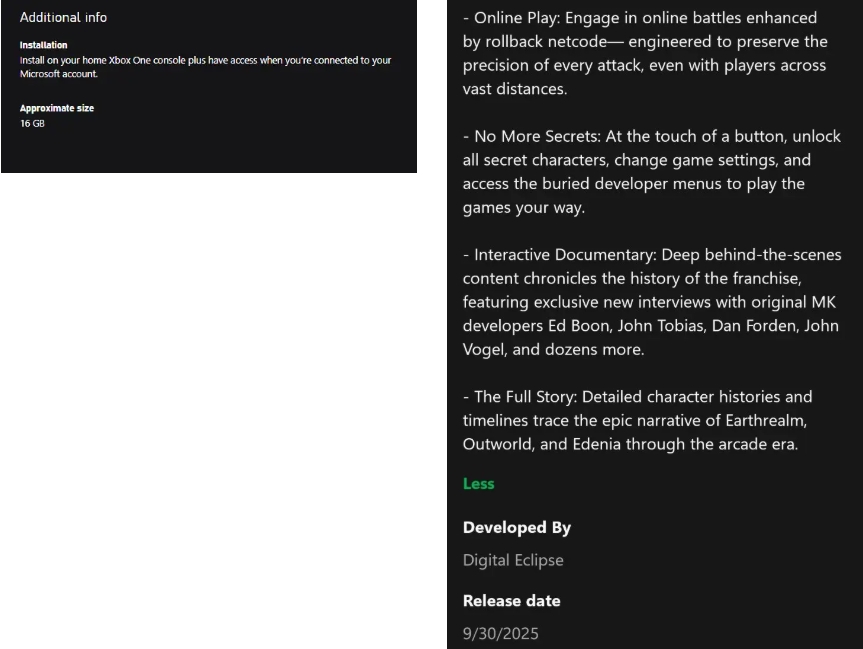863x649 pixels.
Task: Click the No More Secrets feature paragraph
Action: 652,172
